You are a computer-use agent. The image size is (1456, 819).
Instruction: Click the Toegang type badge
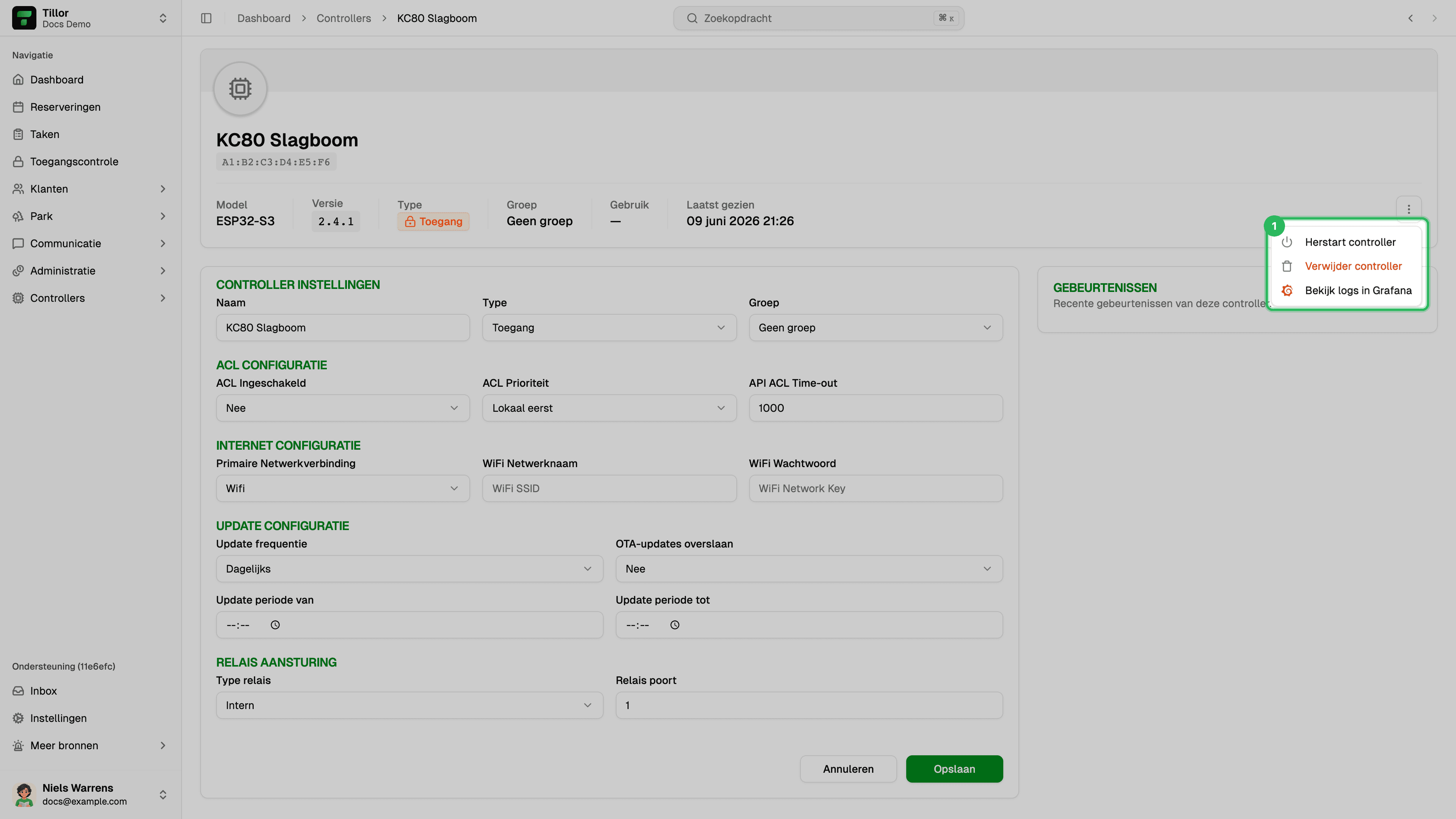pyautogui.click(x=433, y=221)
